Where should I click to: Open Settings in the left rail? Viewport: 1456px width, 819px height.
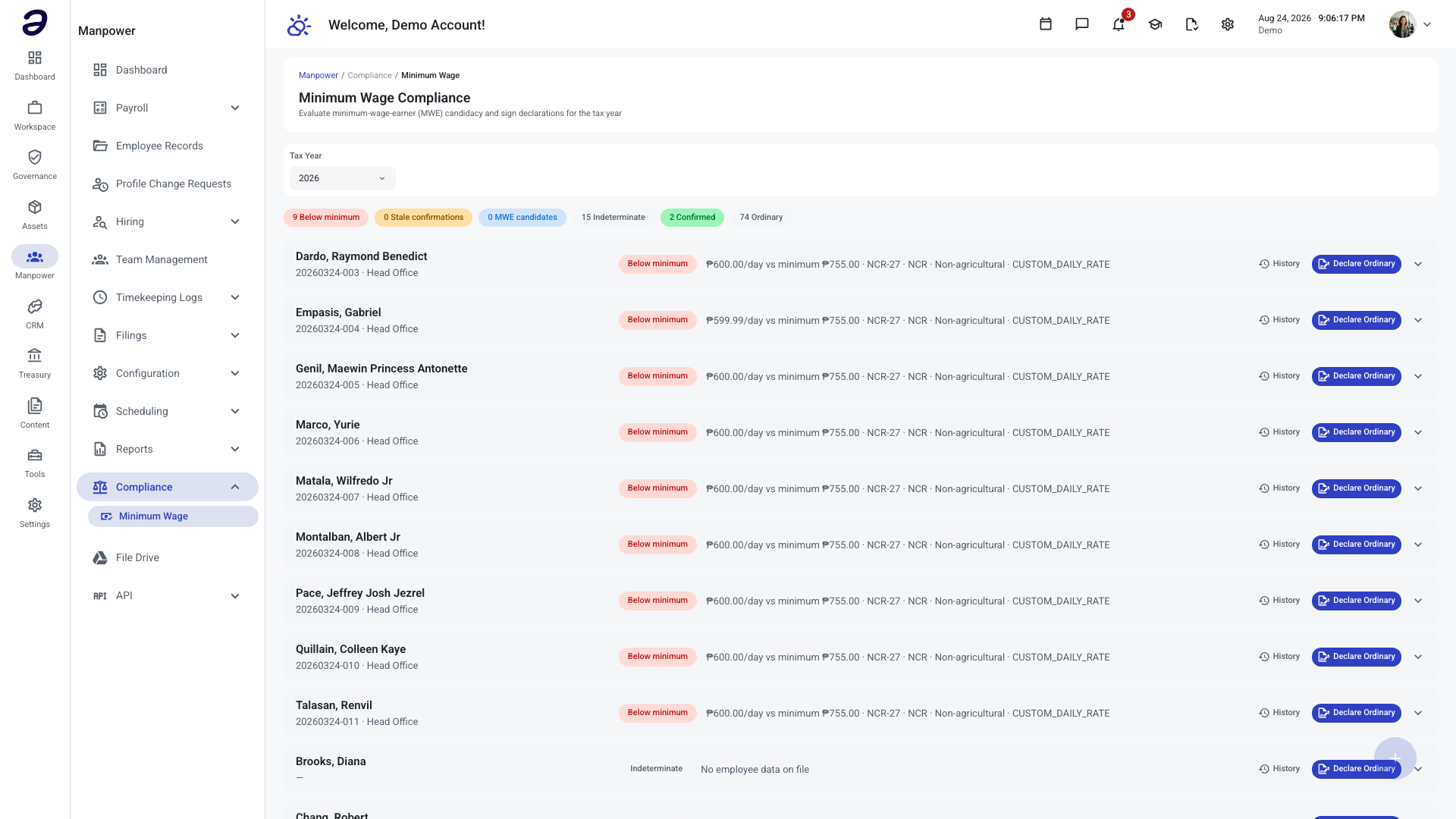click(35, 513)
